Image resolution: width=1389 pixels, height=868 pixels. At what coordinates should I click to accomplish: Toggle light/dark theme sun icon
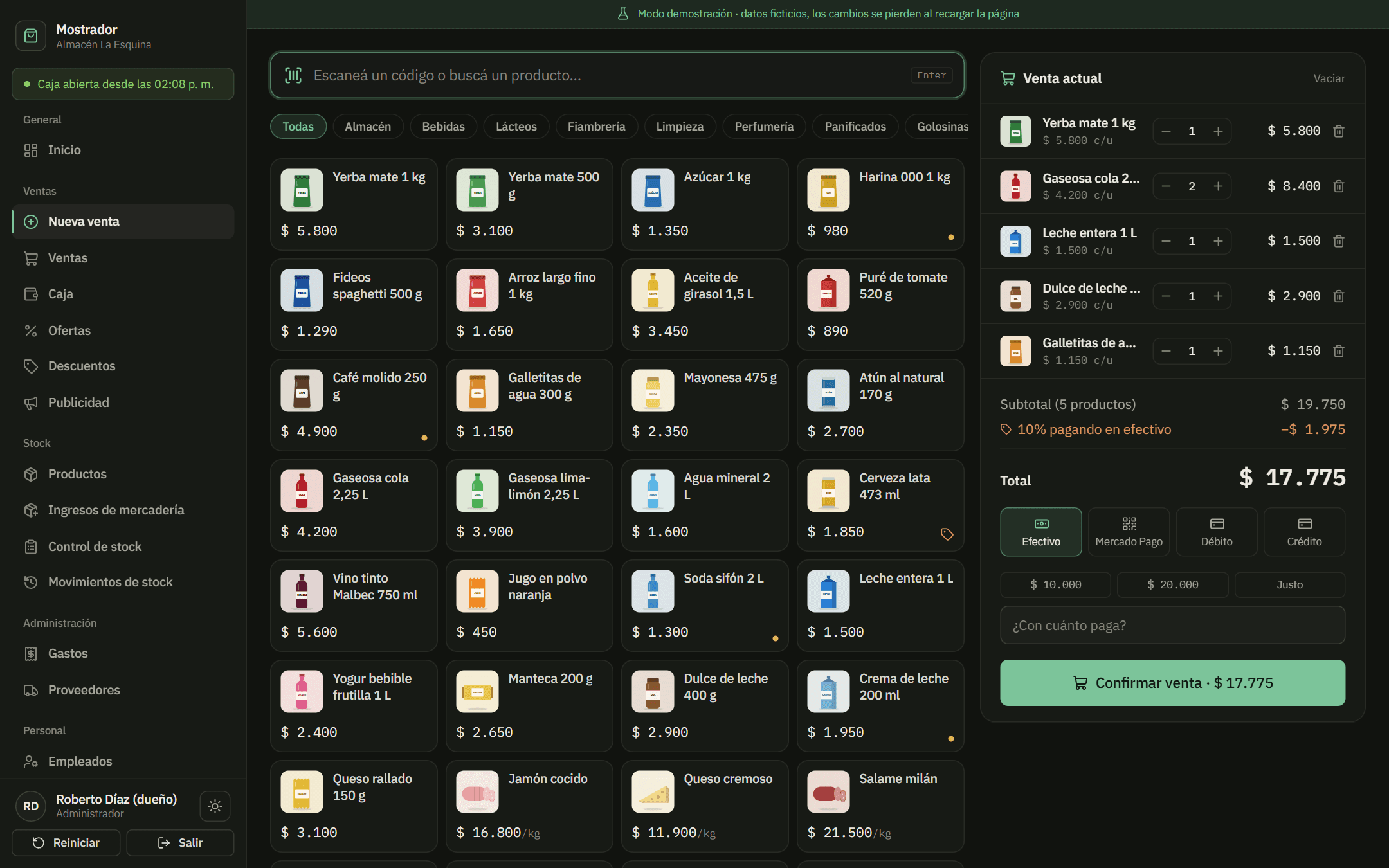[215, 806]
